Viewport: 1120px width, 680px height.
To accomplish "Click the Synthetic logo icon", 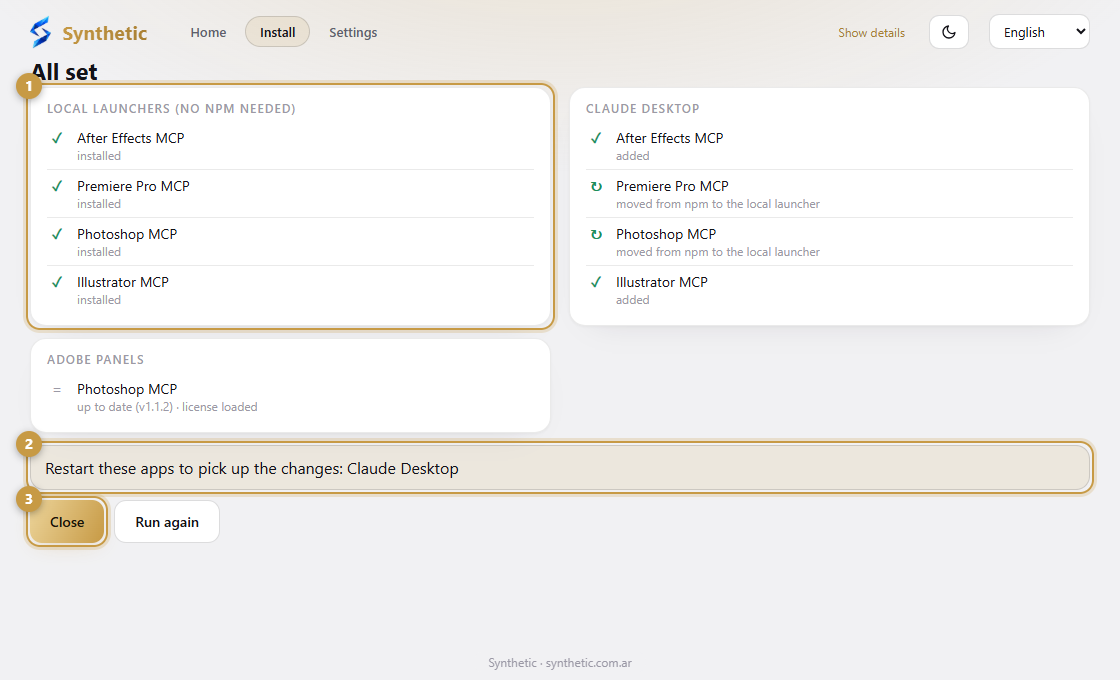I will [x=41, y=32].
